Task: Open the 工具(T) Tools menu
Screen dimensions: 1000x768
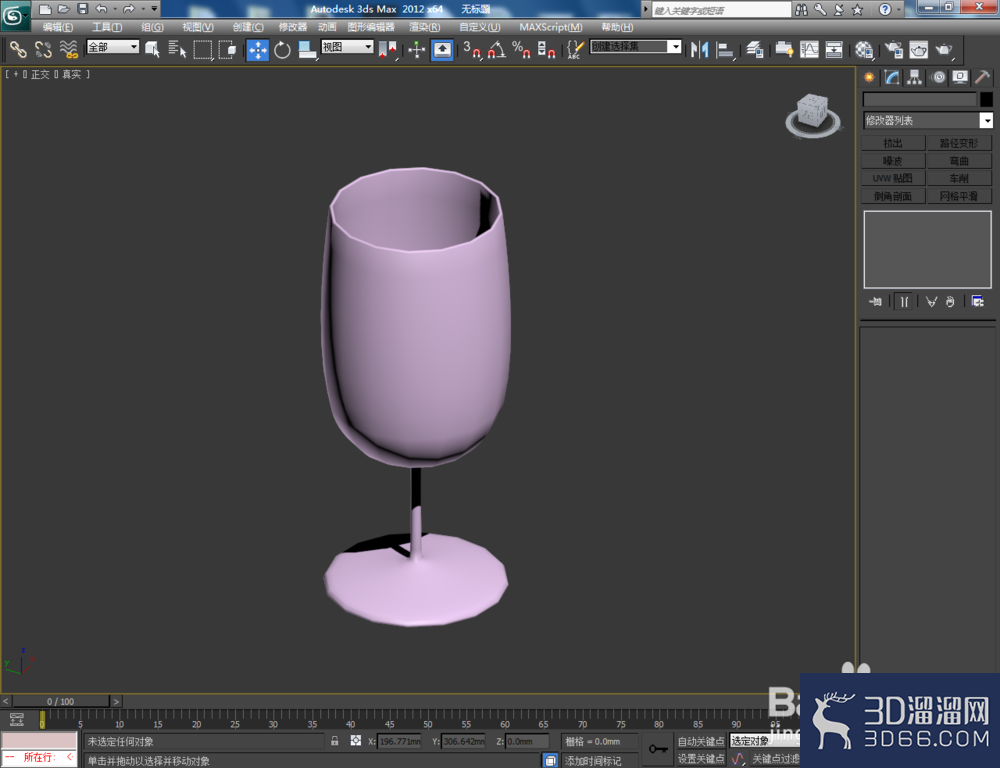Action: coord(107,27)
